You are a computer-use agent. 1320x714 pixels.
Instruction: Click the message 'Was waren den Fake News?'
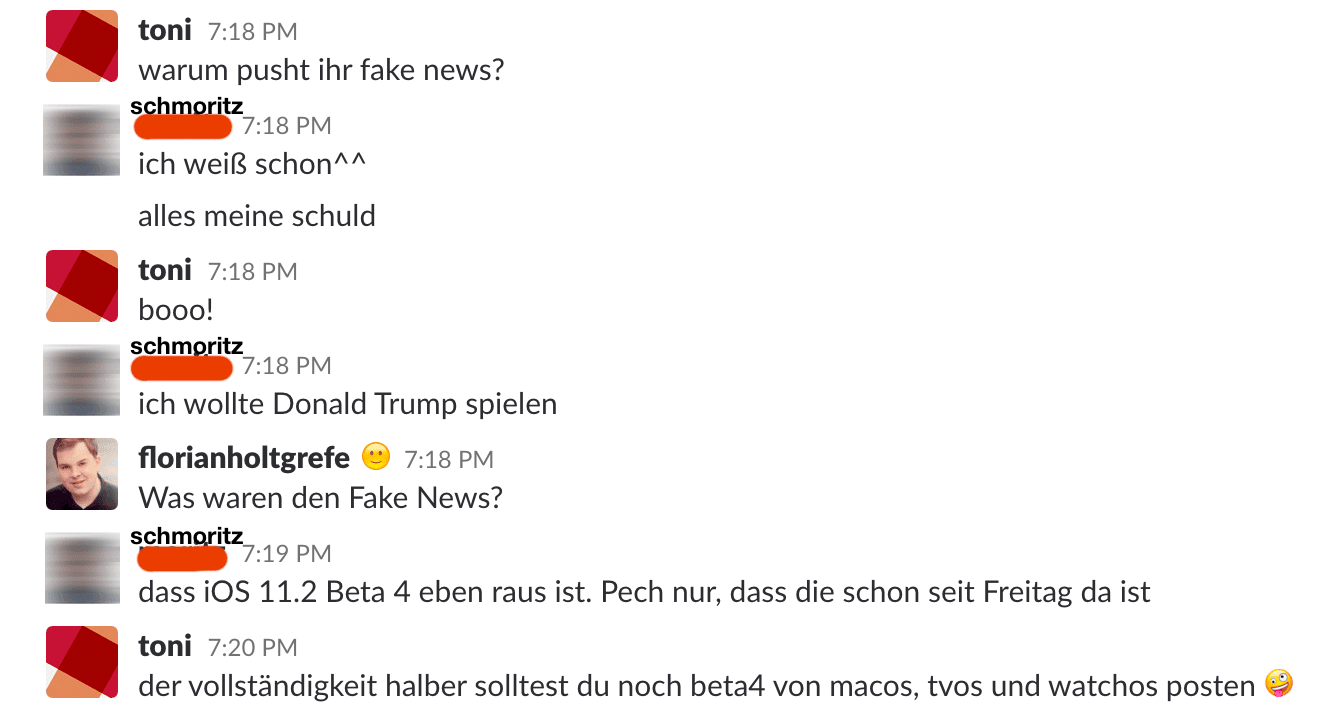point(320,497)
